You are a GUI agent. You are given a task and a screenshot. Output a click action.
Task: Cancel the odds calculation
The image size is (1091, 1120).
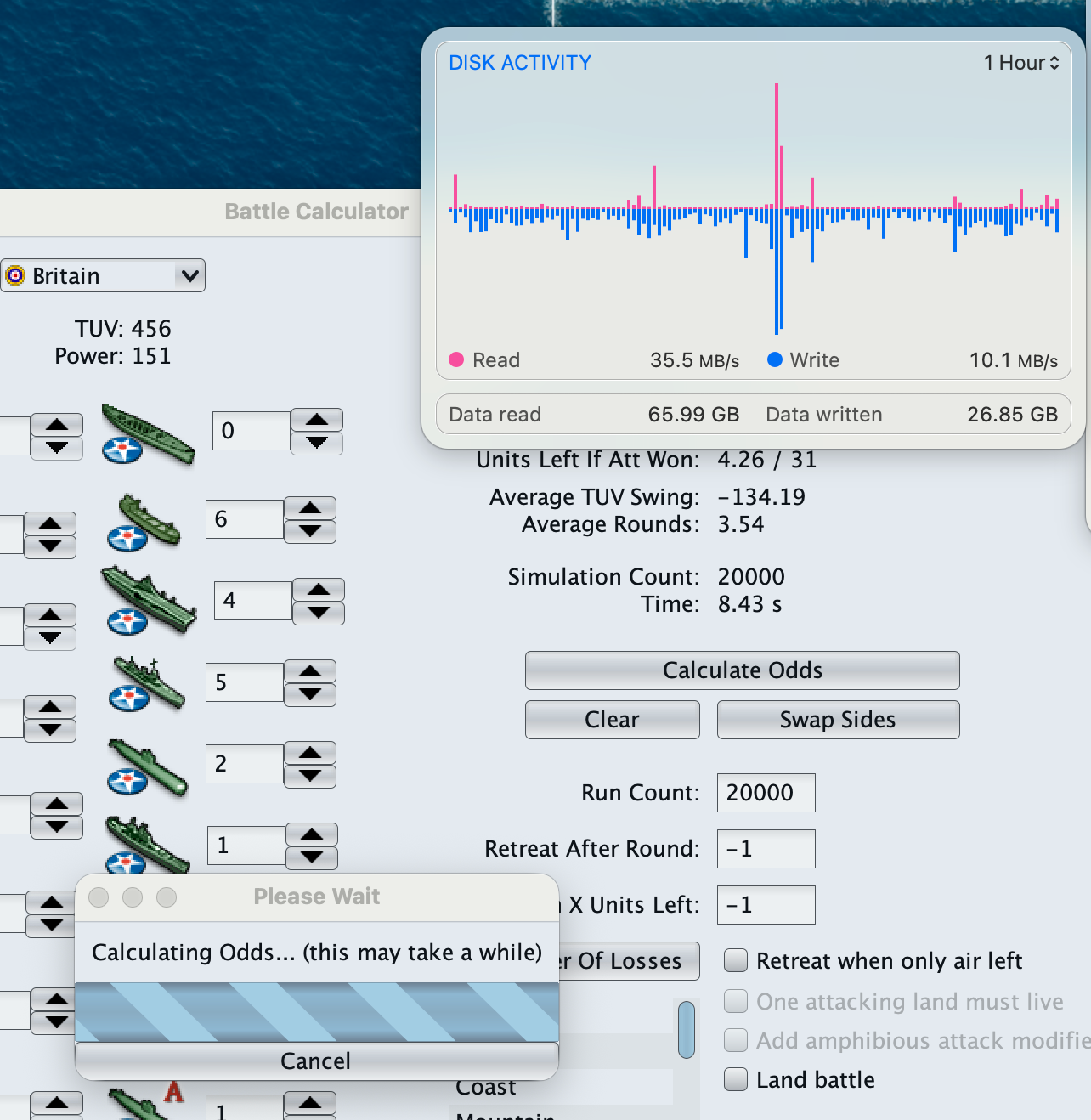coord(316,1061)
